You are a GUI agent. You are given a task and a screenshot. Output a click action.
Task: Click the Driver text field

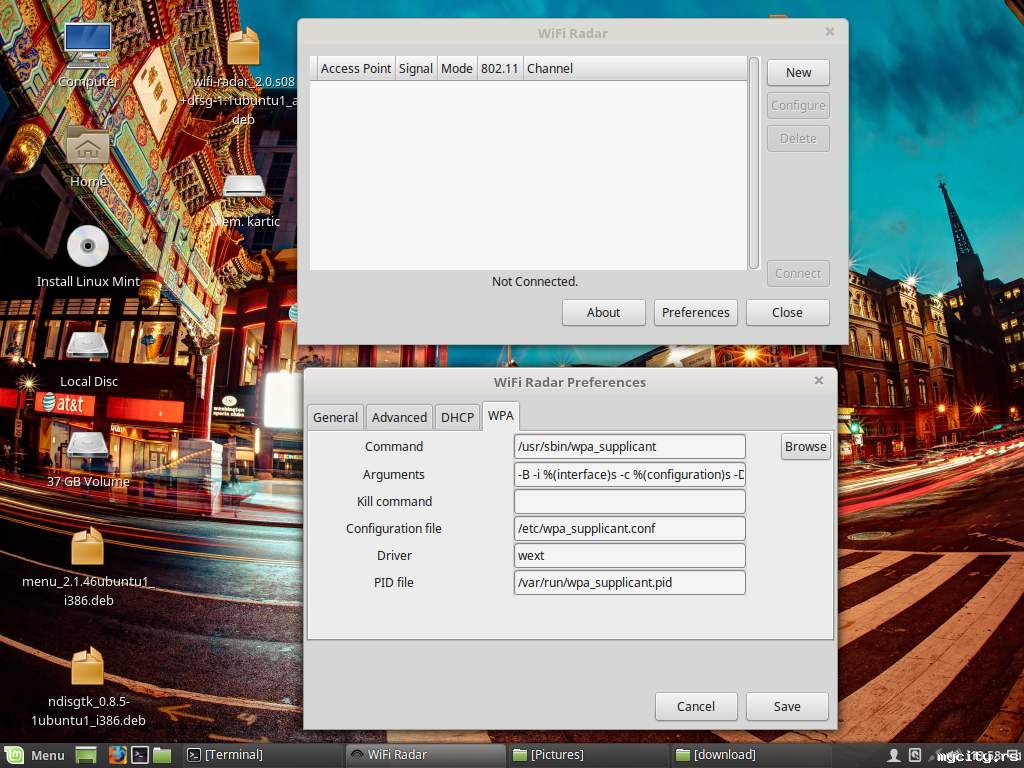629,555
